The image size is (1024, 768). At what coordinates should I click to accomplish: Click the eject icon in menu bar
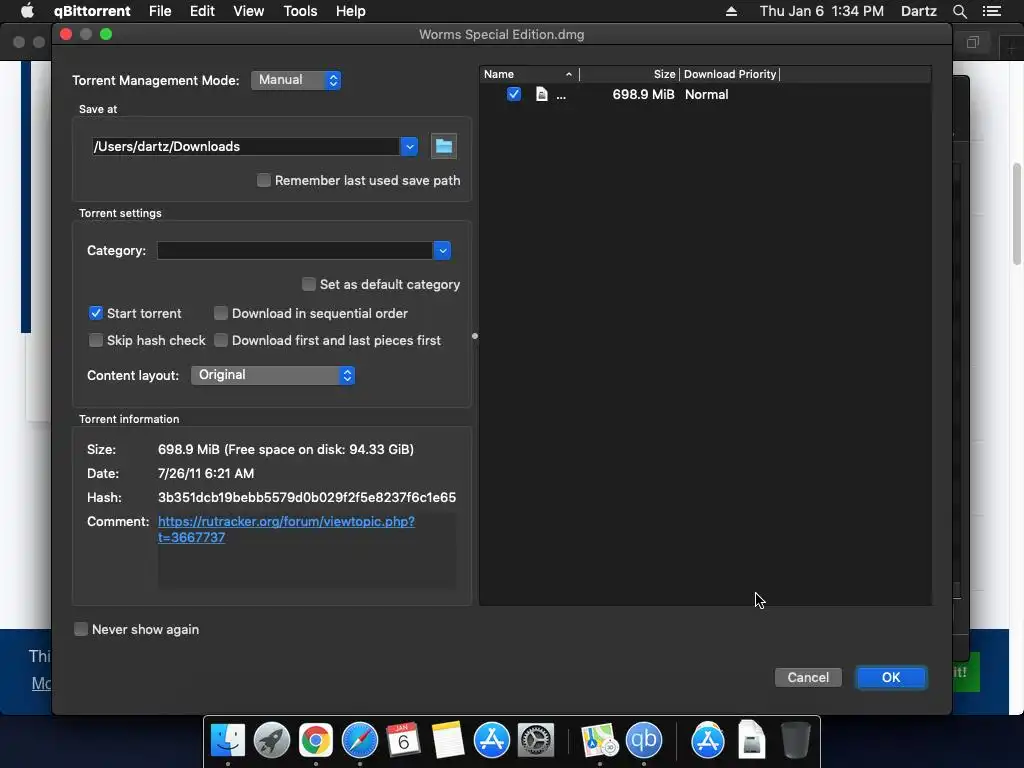(x=731, y=11)
